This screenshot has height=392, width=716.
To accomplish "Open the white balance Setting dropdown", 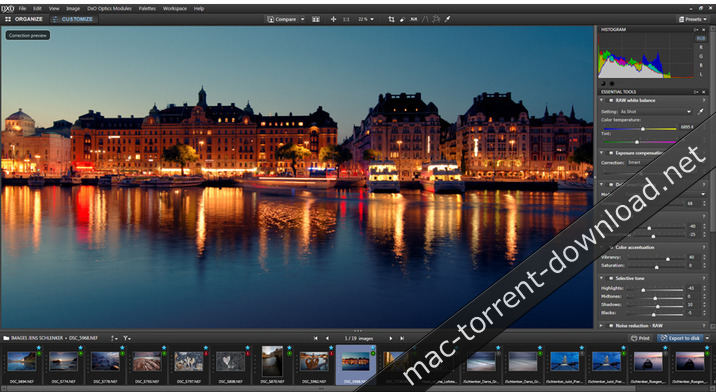I will (x=655, y=111).
